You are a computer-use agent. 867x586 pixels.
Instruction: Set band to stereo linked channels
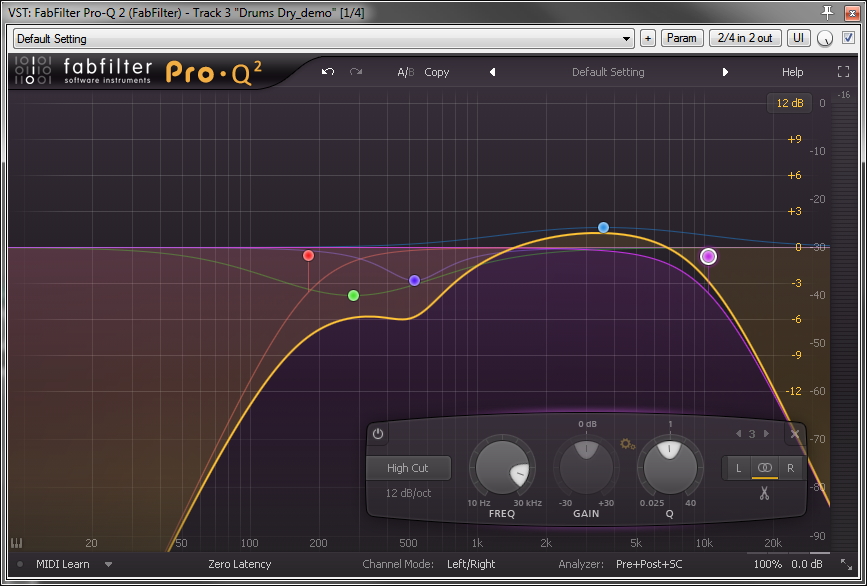[x=764, y=468]
